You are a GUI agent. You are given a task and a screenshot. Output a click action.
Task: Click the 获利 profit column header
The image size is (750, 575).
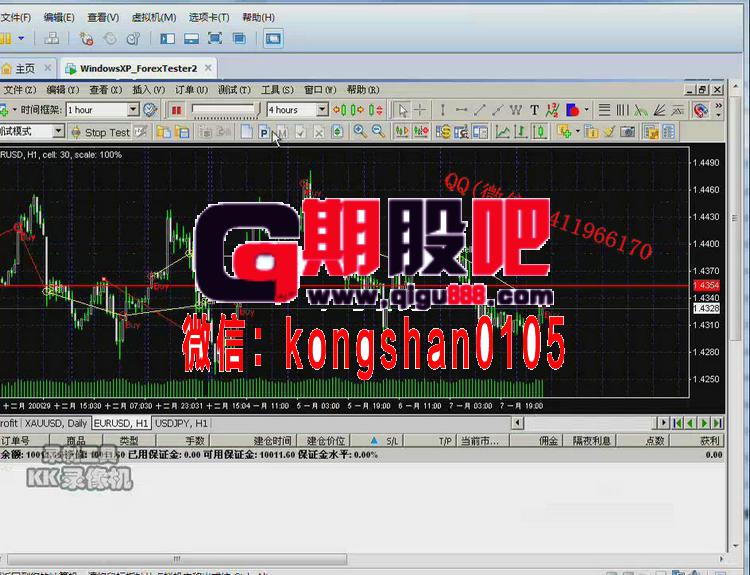695,441
